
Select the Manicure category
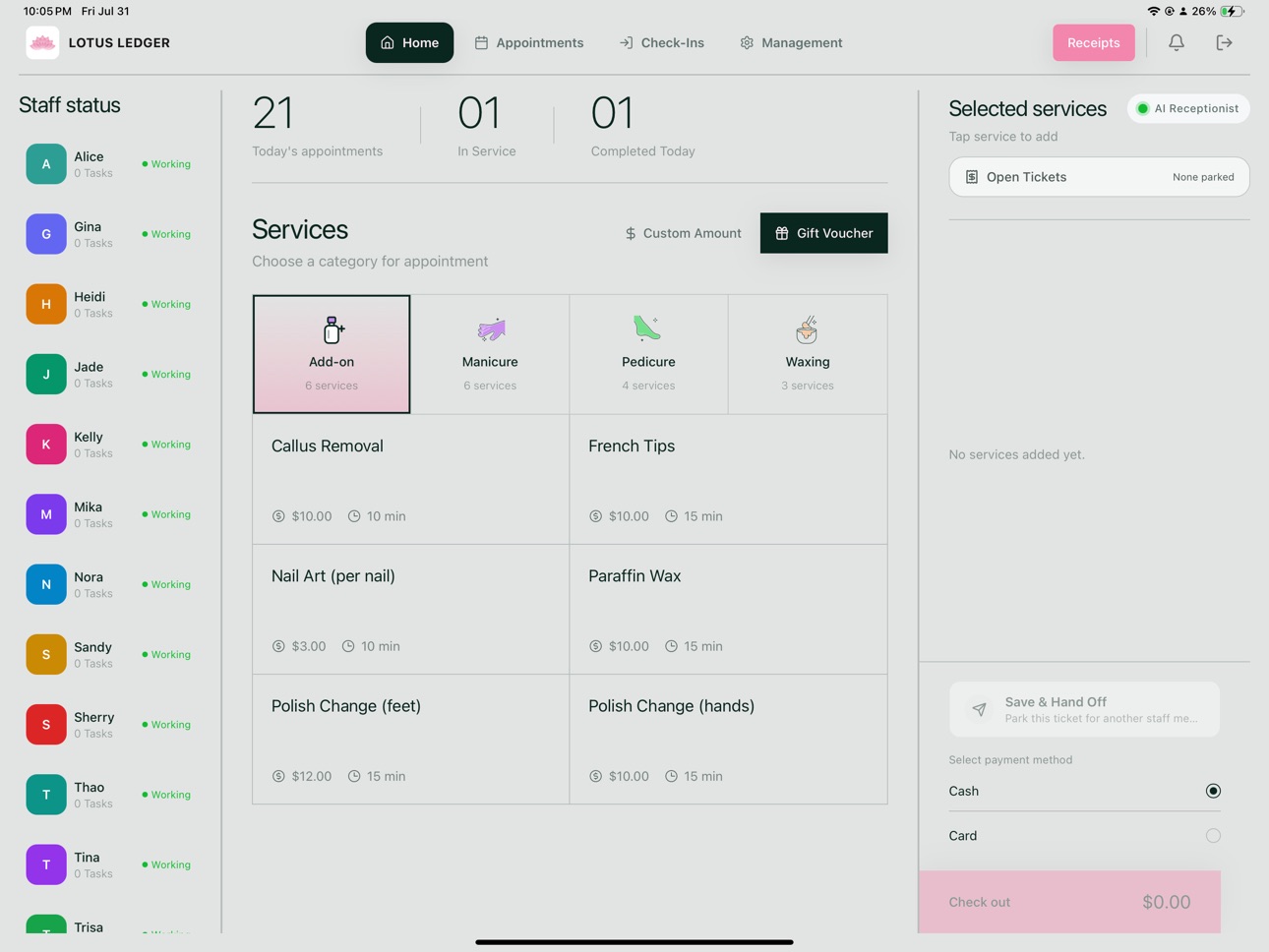pyautogui.click(x=490, y=354)
